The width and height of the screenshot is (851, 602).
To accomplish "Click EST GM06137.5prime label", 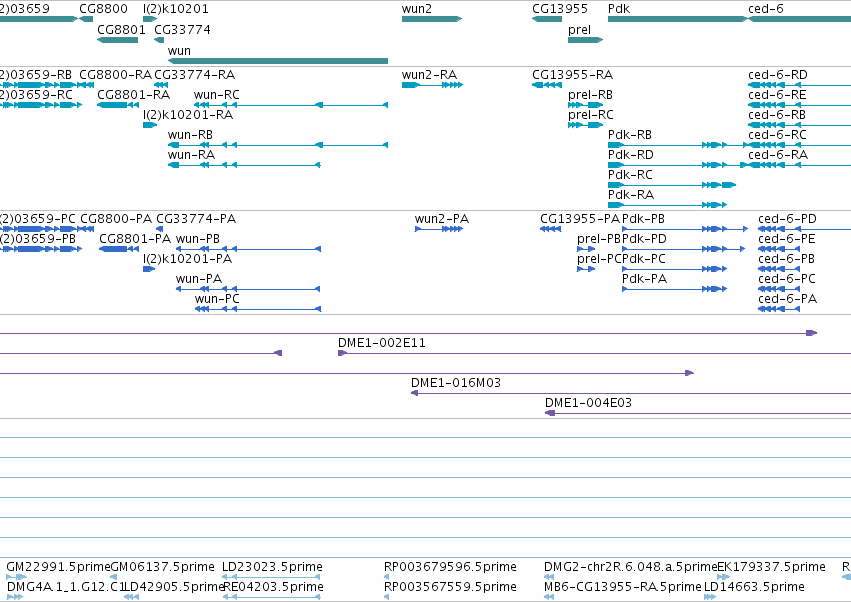I will click(x=162, y=567).
